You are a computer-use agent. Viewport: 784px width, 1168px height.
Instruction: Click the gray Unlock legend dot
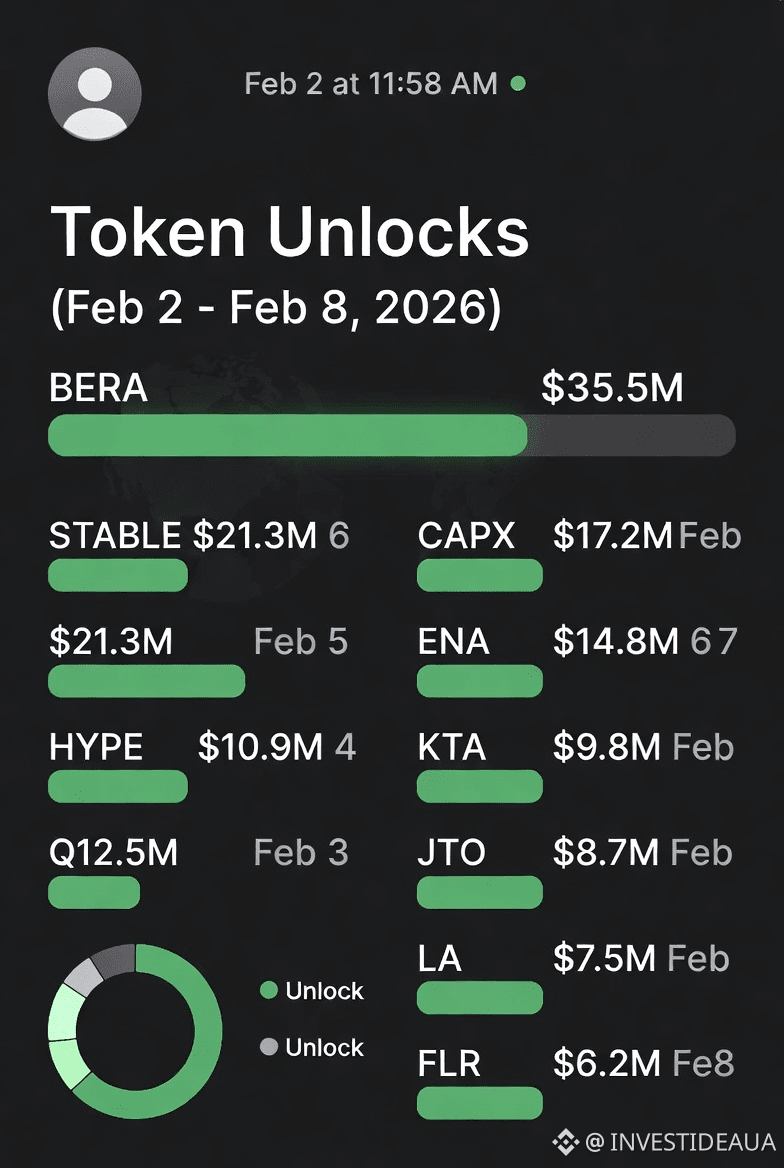click(268, 1047)
